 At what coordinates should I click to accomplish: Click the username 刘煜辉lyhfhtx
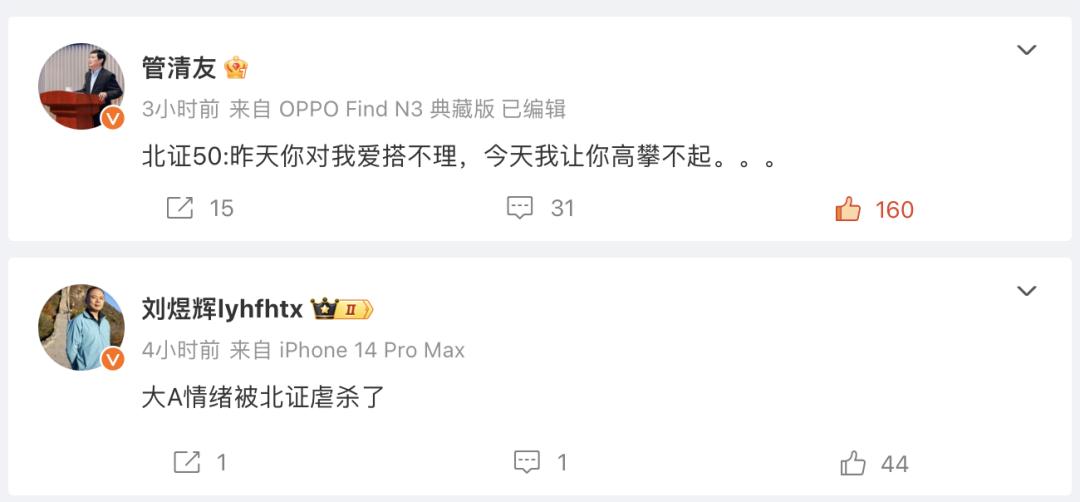tap(222, 310)
